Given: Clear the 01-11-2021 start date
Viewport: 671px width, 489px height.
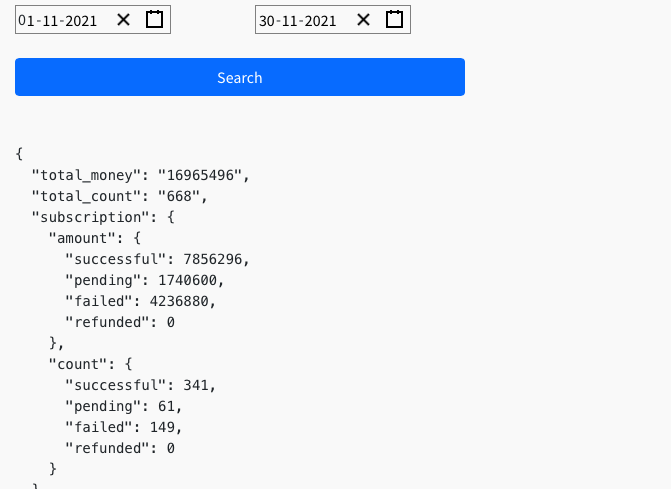Looking at the screenshot, I should (x=123, y=20).
